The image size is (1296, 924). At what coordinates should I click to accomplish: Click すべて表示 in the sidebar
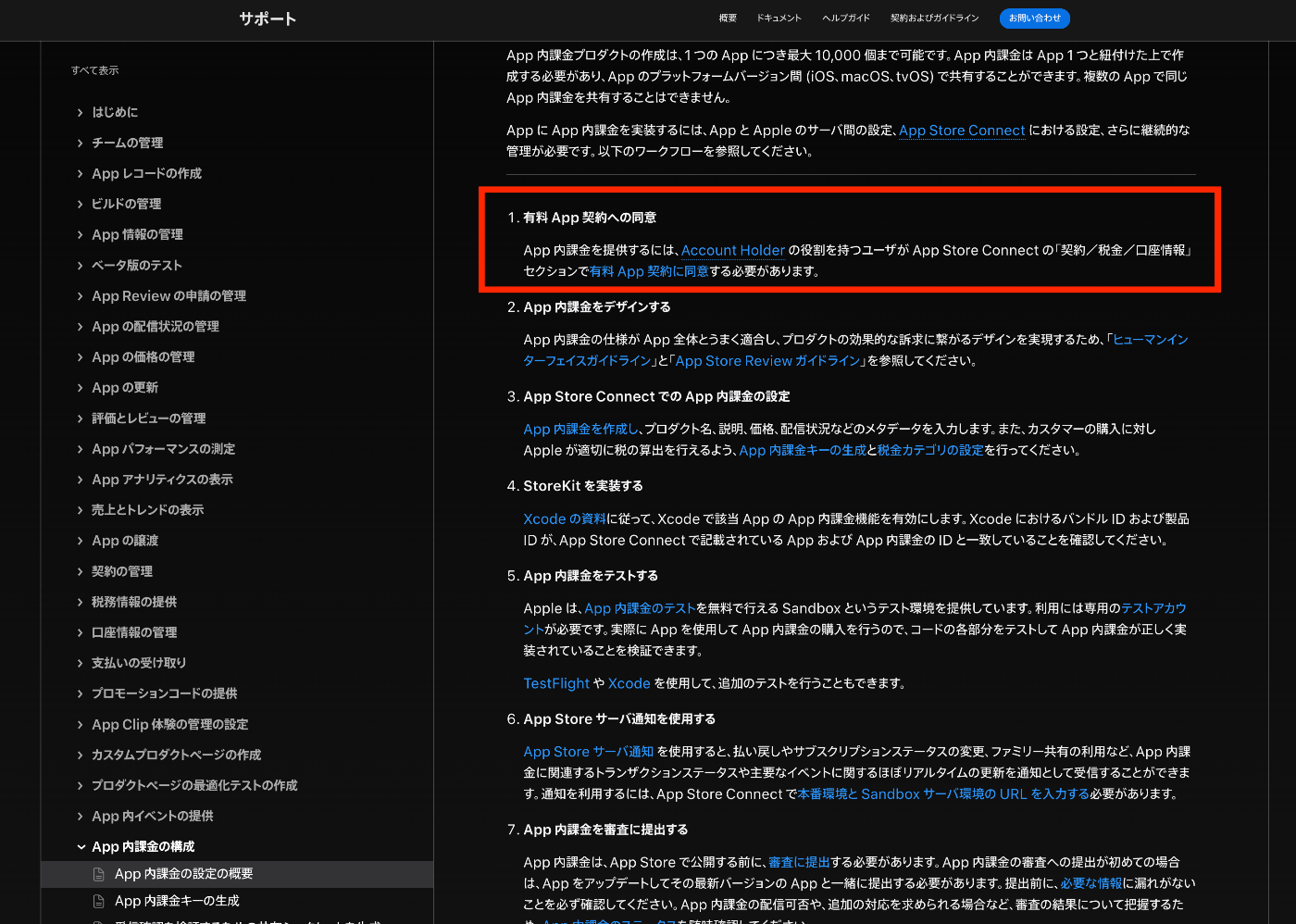95,70
